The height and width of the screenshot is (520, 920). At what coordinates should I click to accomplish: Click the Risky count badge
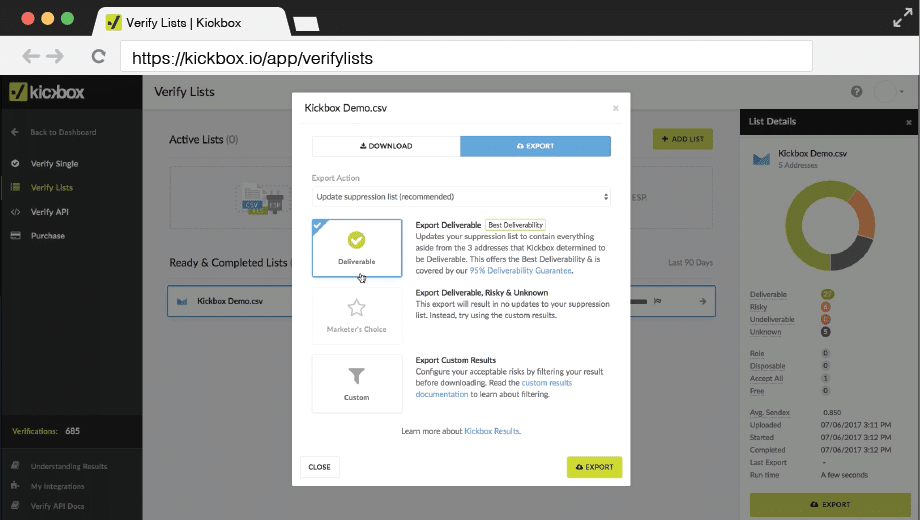(826, 307)
